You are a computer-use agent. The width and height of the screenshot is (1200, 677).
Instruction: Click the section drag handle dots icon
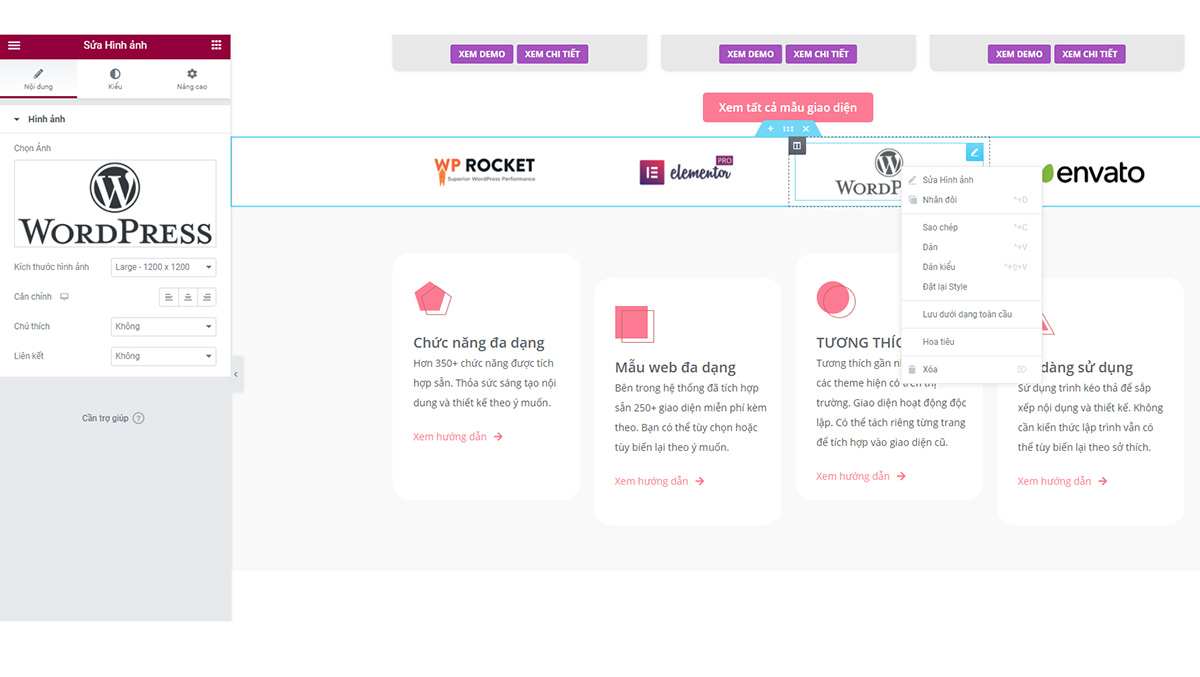click(788, 129)
